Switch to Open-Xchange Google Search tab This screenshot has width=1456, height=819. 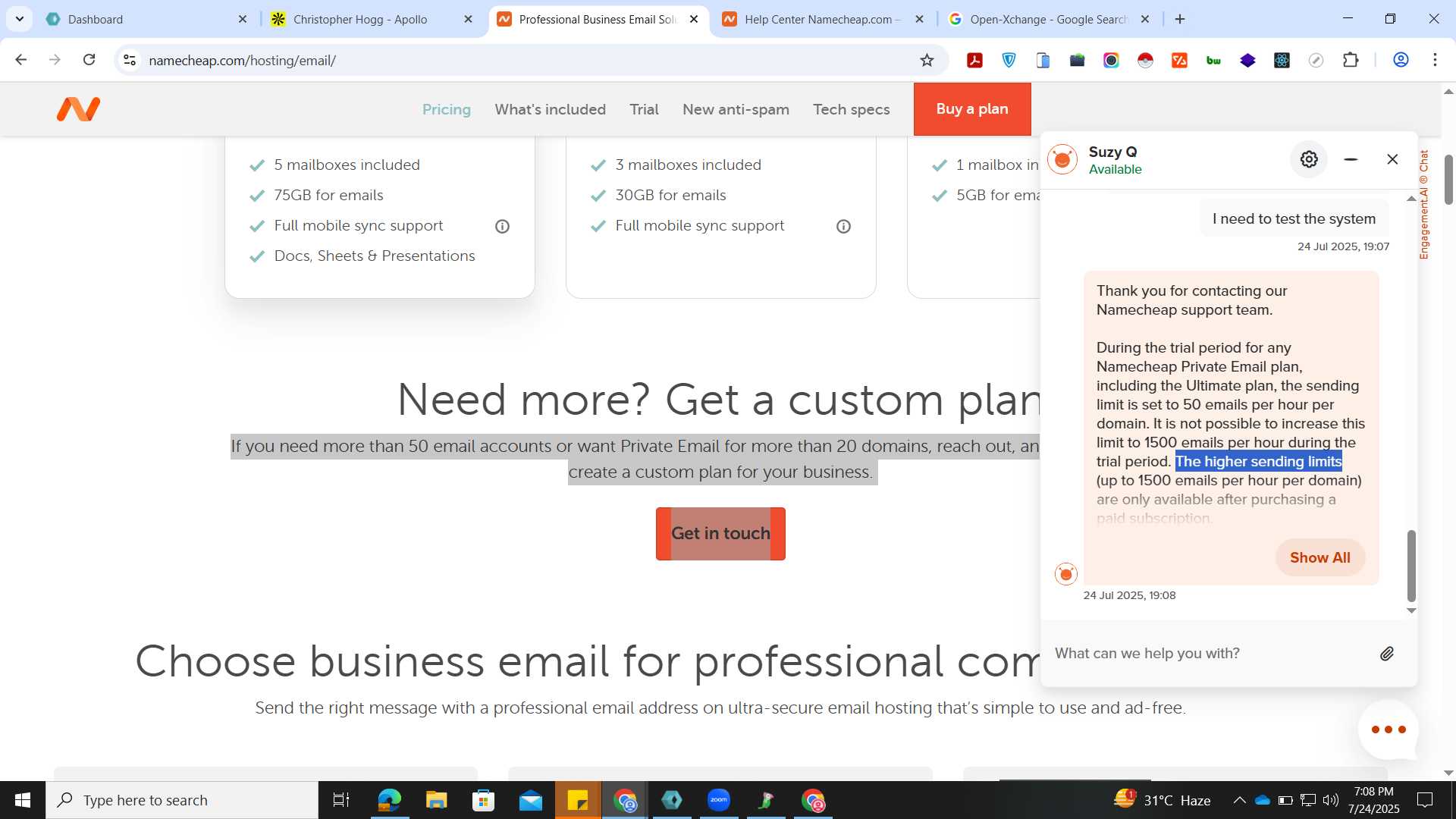coord(1049,19)
